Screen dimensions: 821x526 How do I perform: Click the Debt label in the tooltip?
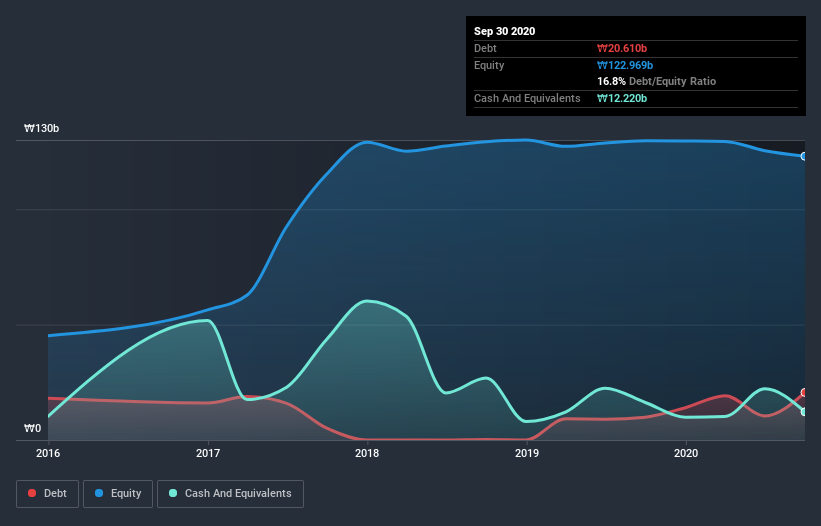[485, 48]
